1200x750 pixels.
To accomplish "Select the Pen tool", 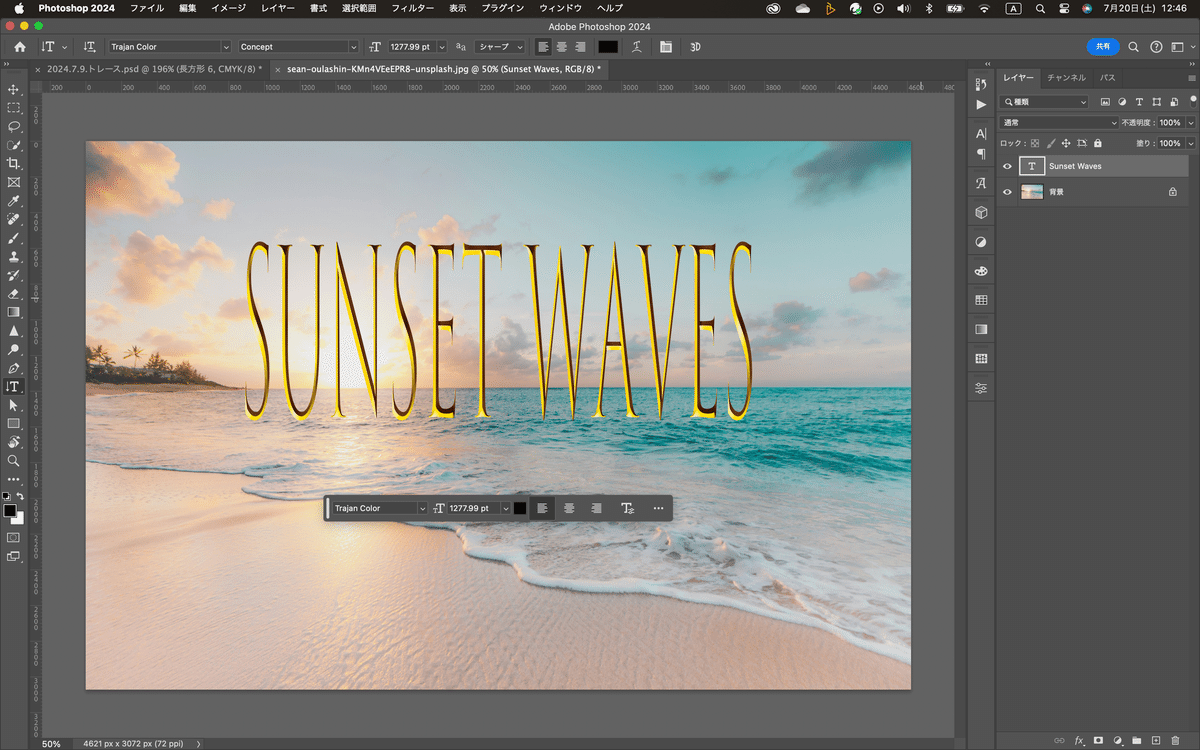I will click(13, 368).
